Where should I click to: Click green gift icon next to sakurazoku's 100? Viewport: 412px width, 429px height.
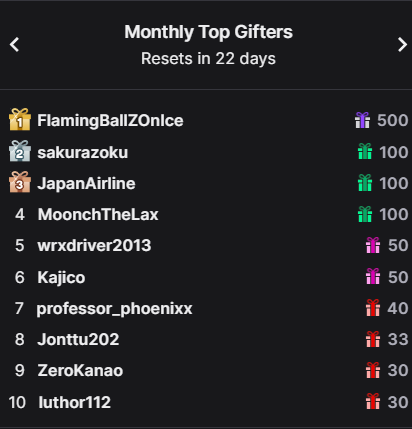365,151
